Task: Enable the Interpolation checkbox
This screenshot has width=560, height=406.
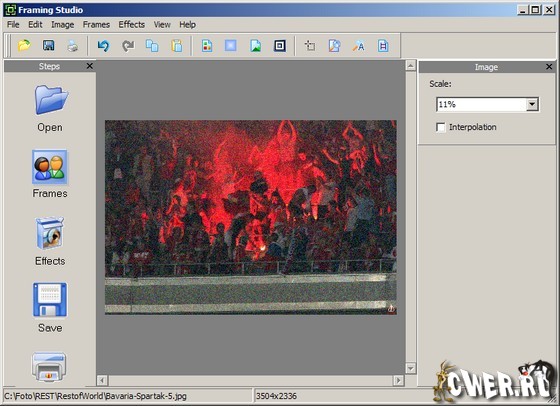Action: coord(441,127)
